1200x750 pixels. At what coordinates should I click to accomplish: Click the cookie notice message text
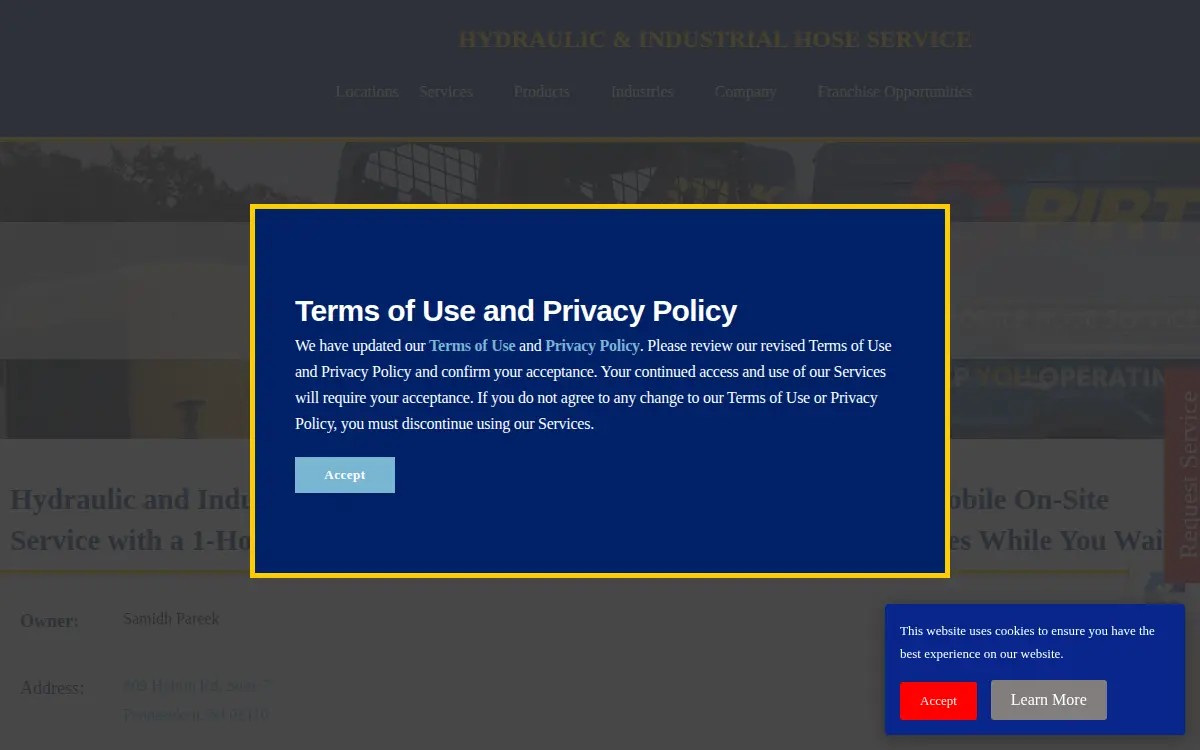pyautogui.click(x=1027, y=642)
